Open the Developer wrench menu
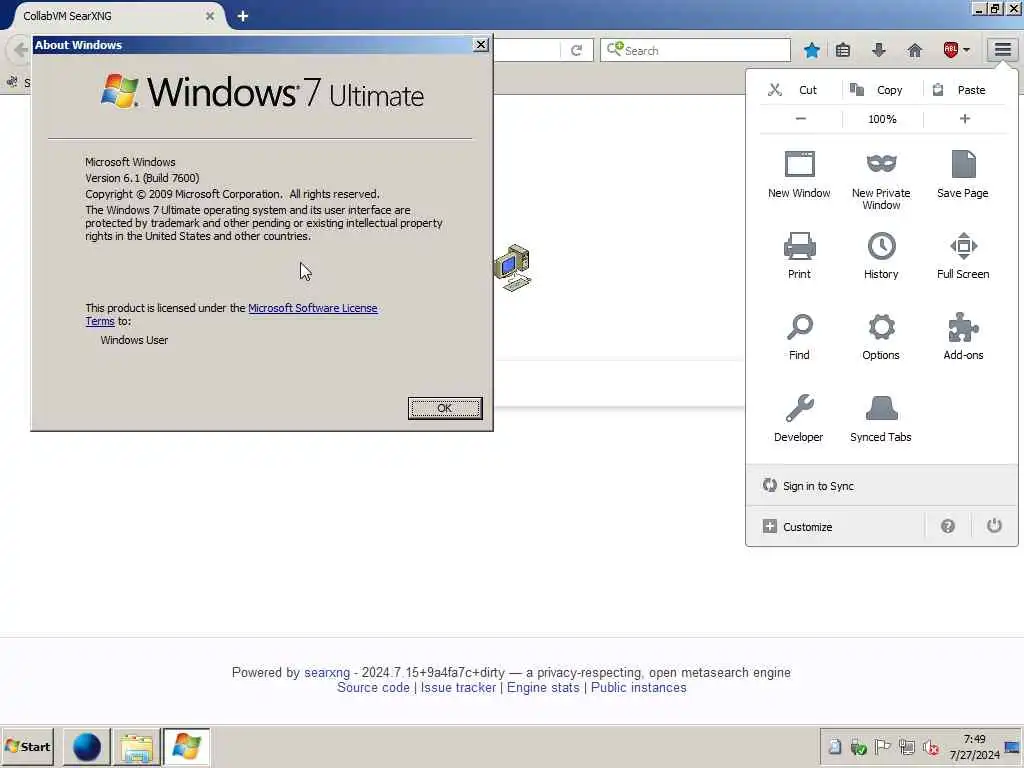1024x768 pixels. [799, 419]
